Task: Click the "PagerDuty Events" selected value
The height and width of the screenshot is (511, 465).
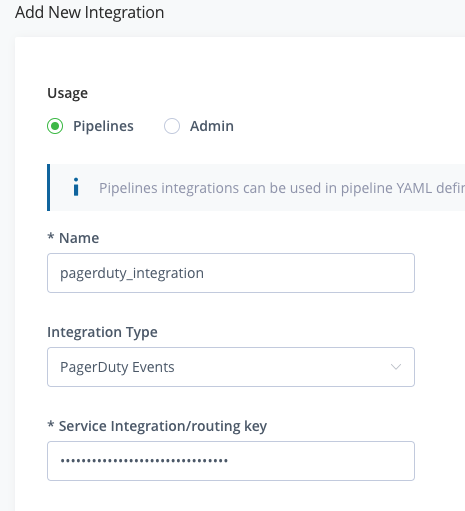Action: tap(117, 367)
